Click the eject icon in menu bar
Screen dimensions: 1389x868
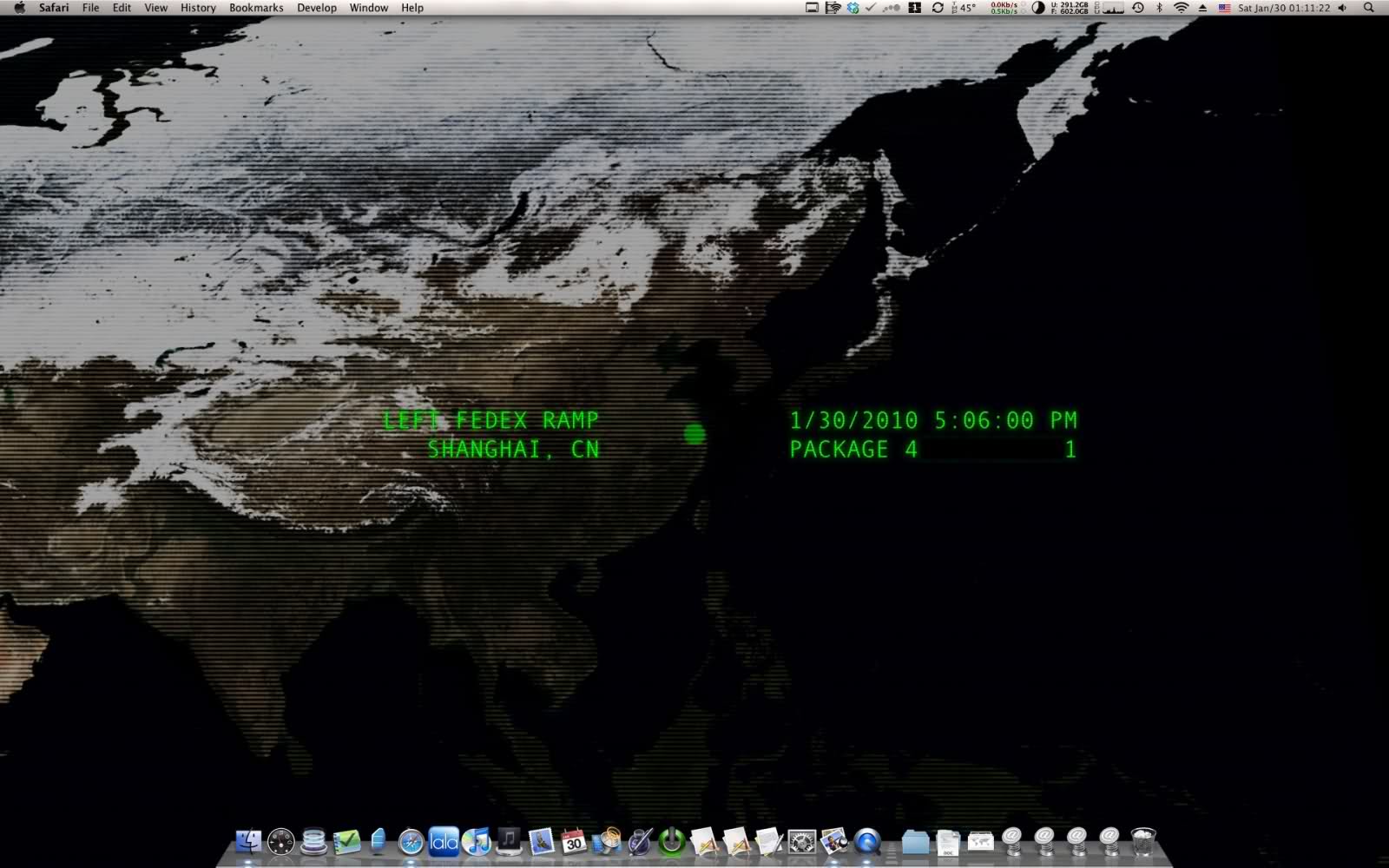(x=1202, y=8)
